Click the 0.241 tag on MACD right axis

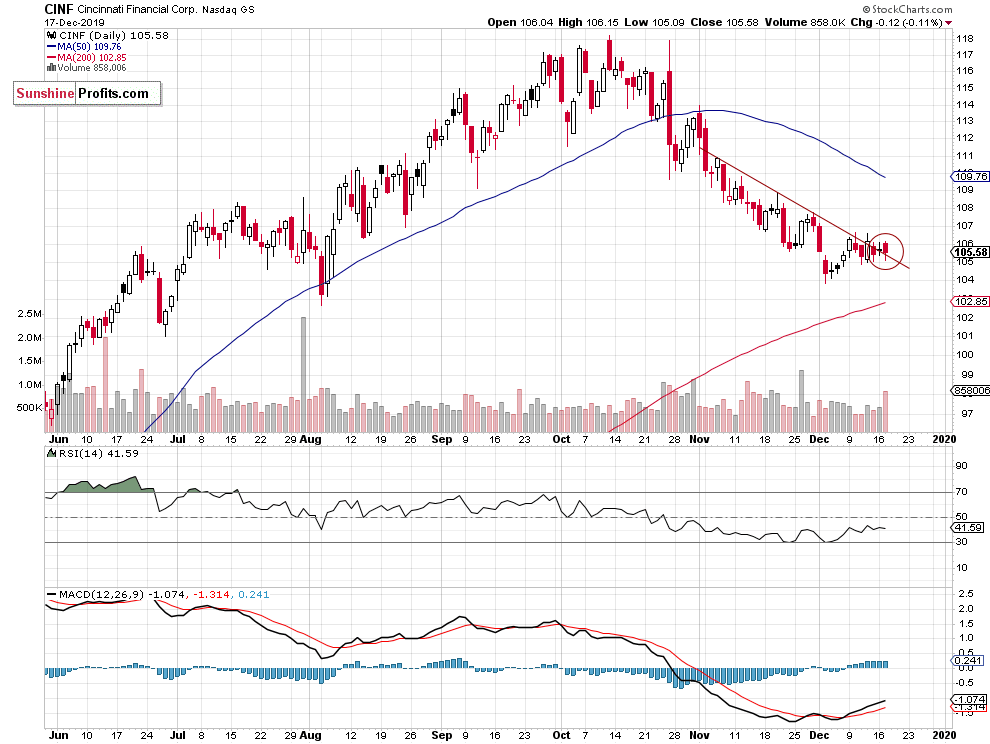pyautogui.click(x=967, y=661)
